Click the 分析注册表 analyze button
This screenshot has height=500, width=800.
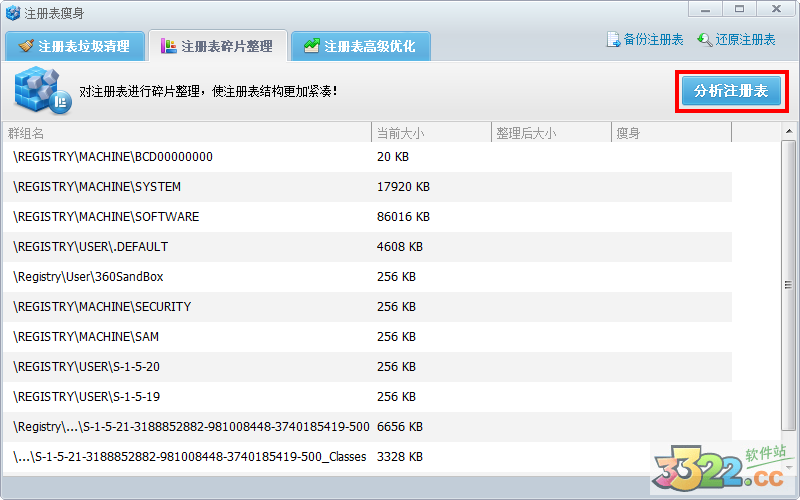[731, 91]
